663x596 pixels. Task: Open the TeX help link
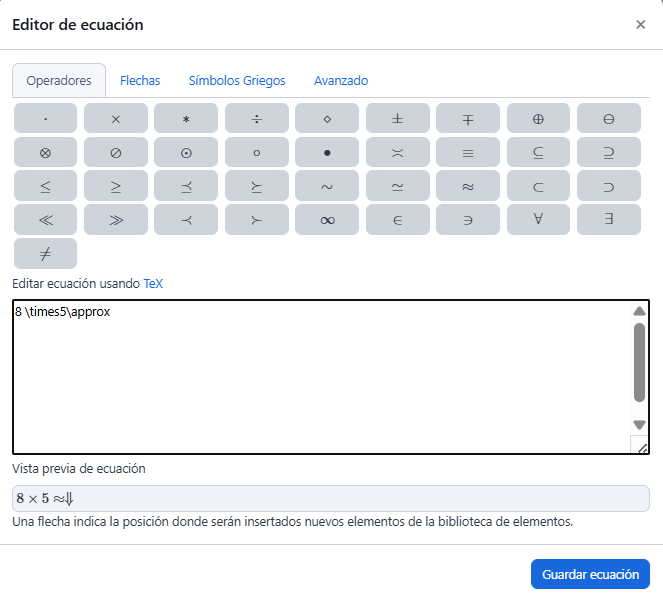[x=153, y=284]
